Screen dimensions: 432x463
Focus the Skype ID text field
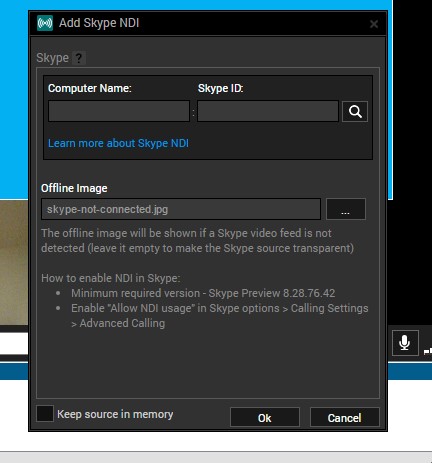click(x=268, y=111)
